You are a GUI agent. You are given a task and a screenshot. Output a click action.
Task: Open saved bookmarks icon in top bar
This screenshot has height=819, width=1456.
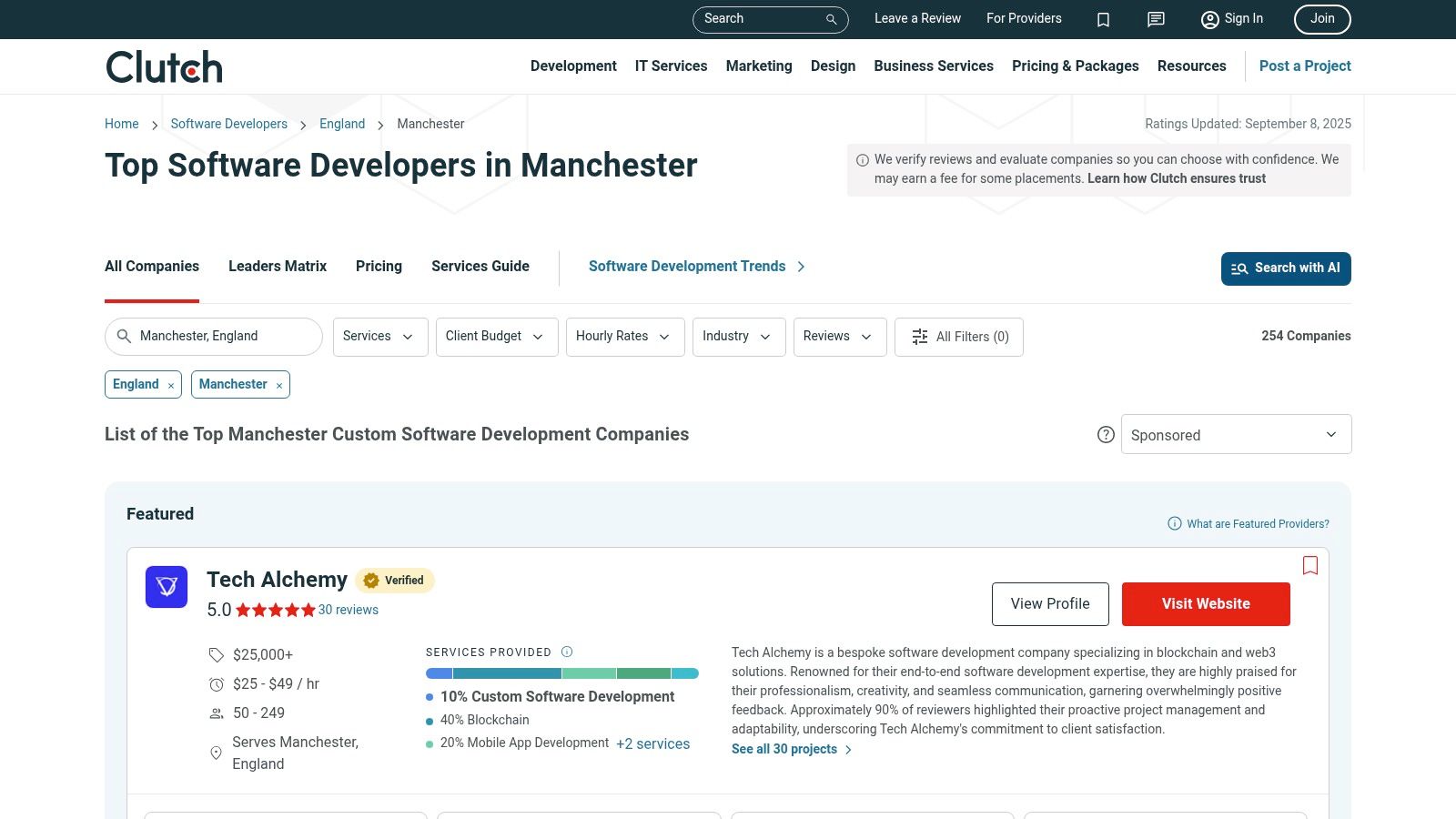[x=1103, y=19]
